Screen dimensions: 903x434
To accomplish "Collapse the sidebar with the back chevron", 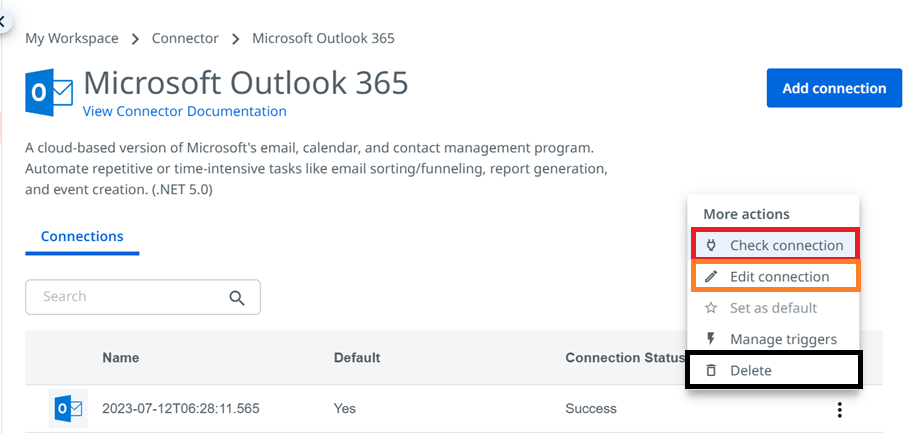I will (x=3, y=22).
